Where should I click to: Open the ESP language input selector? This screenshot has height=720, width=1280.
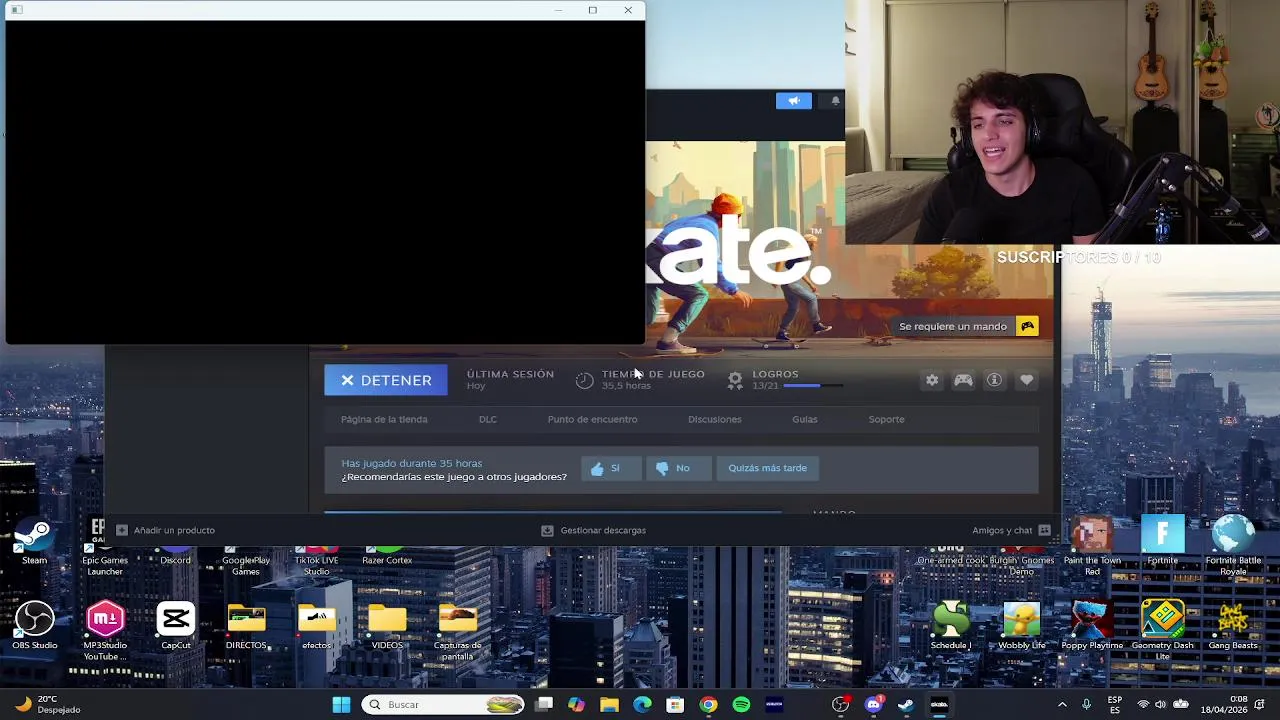pyautogui.click(x=1115, y=705)
